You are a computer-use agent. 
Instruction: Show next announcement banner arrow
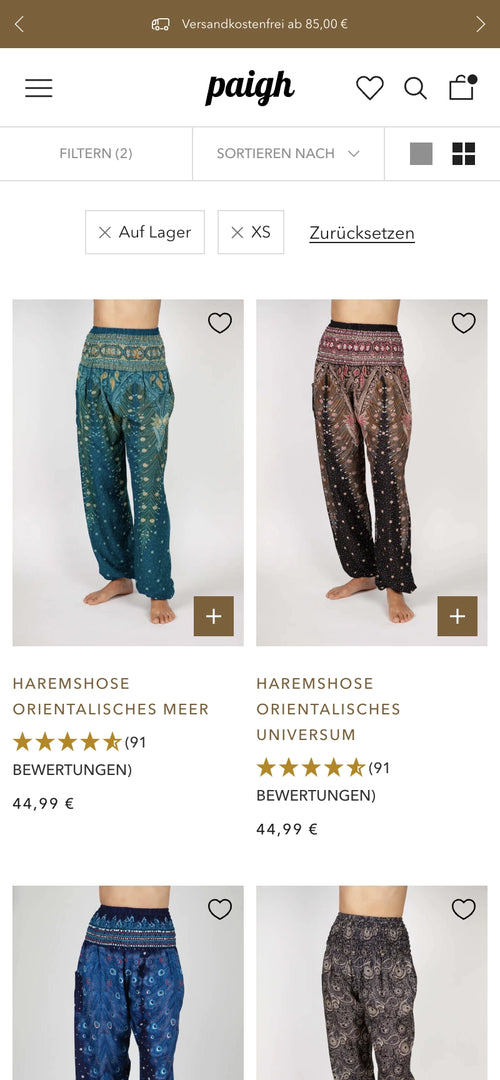[x=481, y=24]
